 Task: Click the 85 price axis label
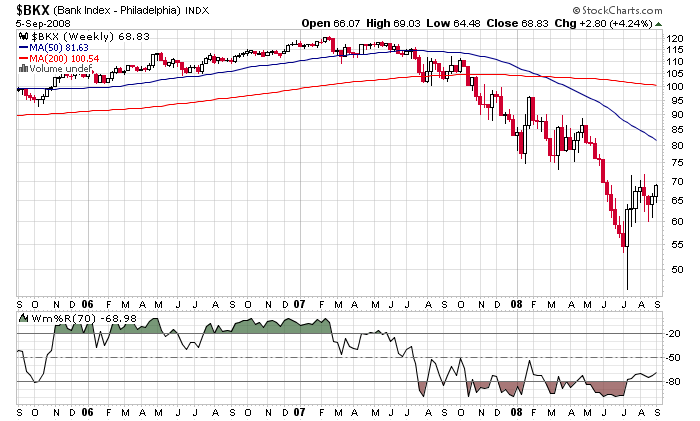point(677,130)
